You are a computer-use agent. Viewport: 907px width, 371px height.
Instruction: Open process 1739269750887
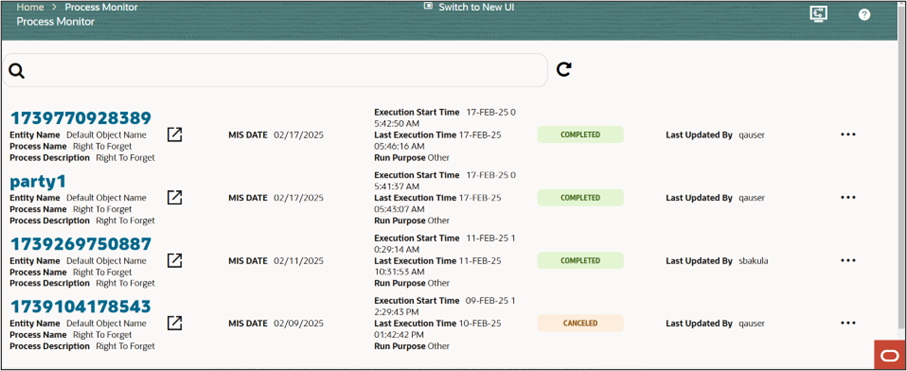coord(80,244)
